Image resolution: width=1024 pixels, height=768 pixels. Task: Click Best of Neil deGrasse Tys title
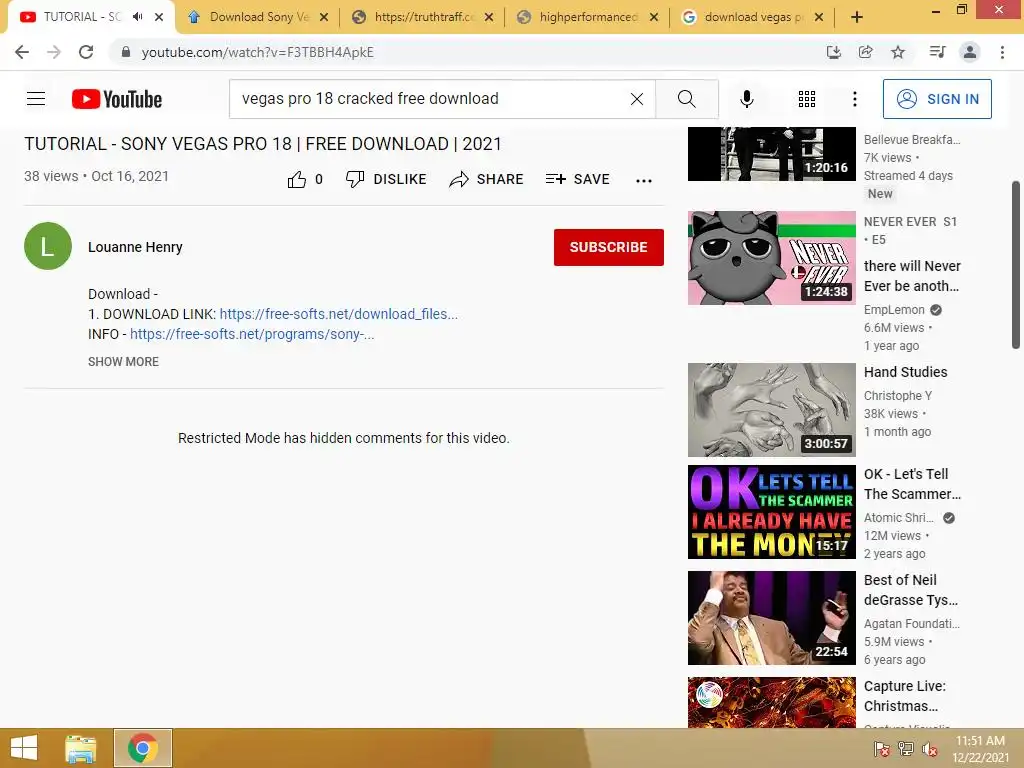910,590
